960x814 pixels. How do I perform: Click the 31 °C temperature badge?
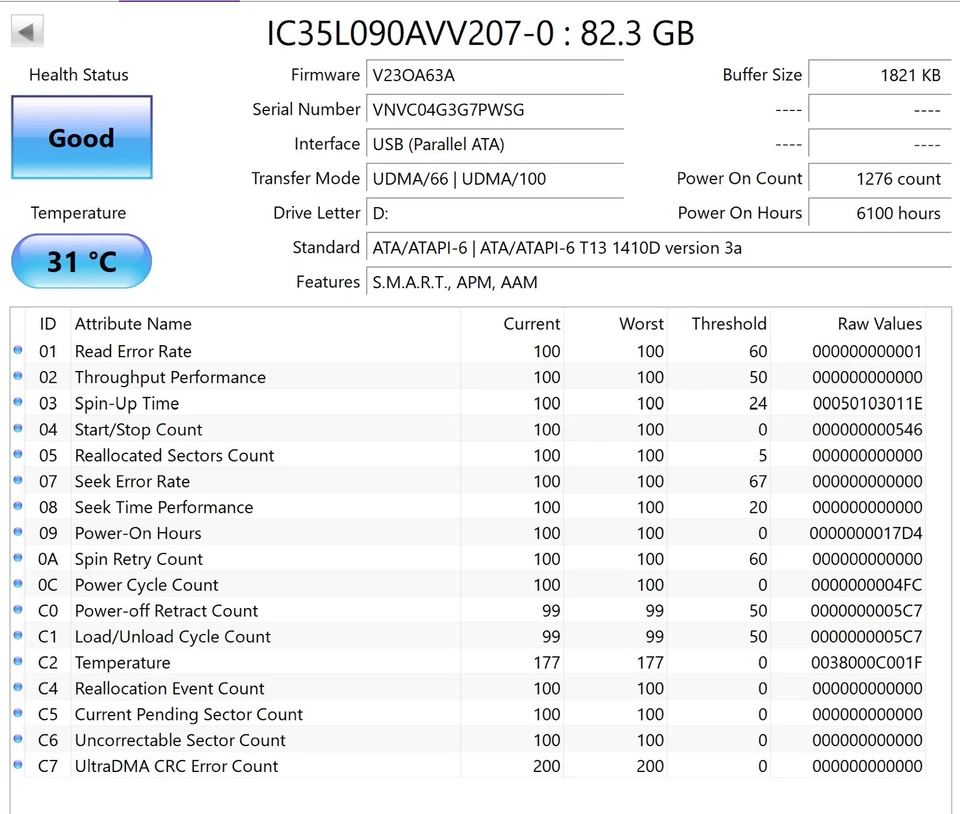(x=81, y=261)
